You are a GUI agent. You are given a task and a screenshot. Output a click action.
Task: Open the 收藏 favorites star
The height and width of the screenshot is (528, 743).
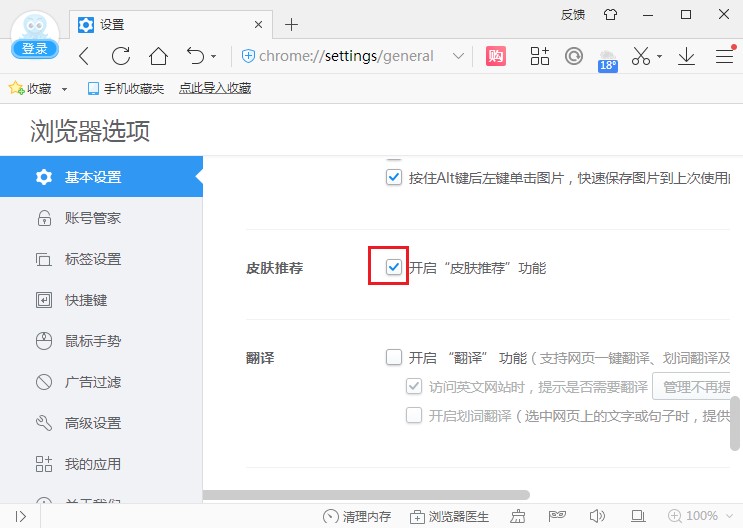[29, 88]
